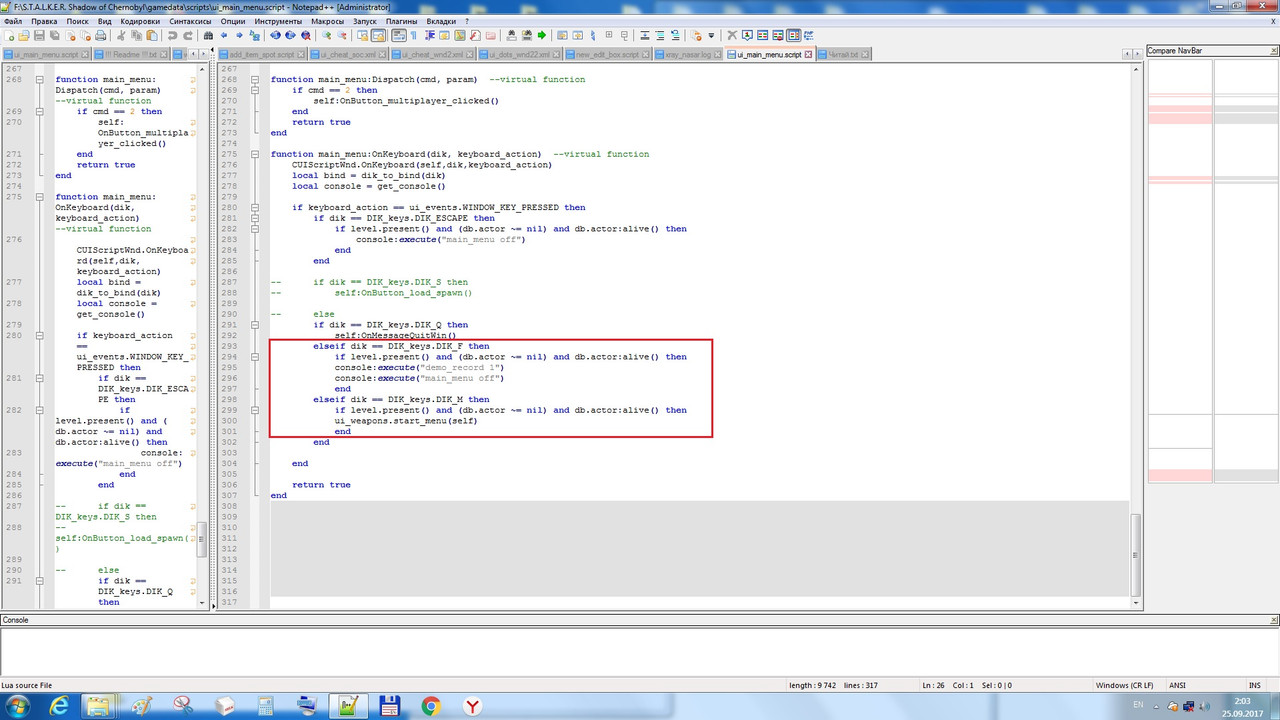The height and width of the screenshot is (720, 1280).
Task: Open the Плагины menu
Action: click(400, 20)
